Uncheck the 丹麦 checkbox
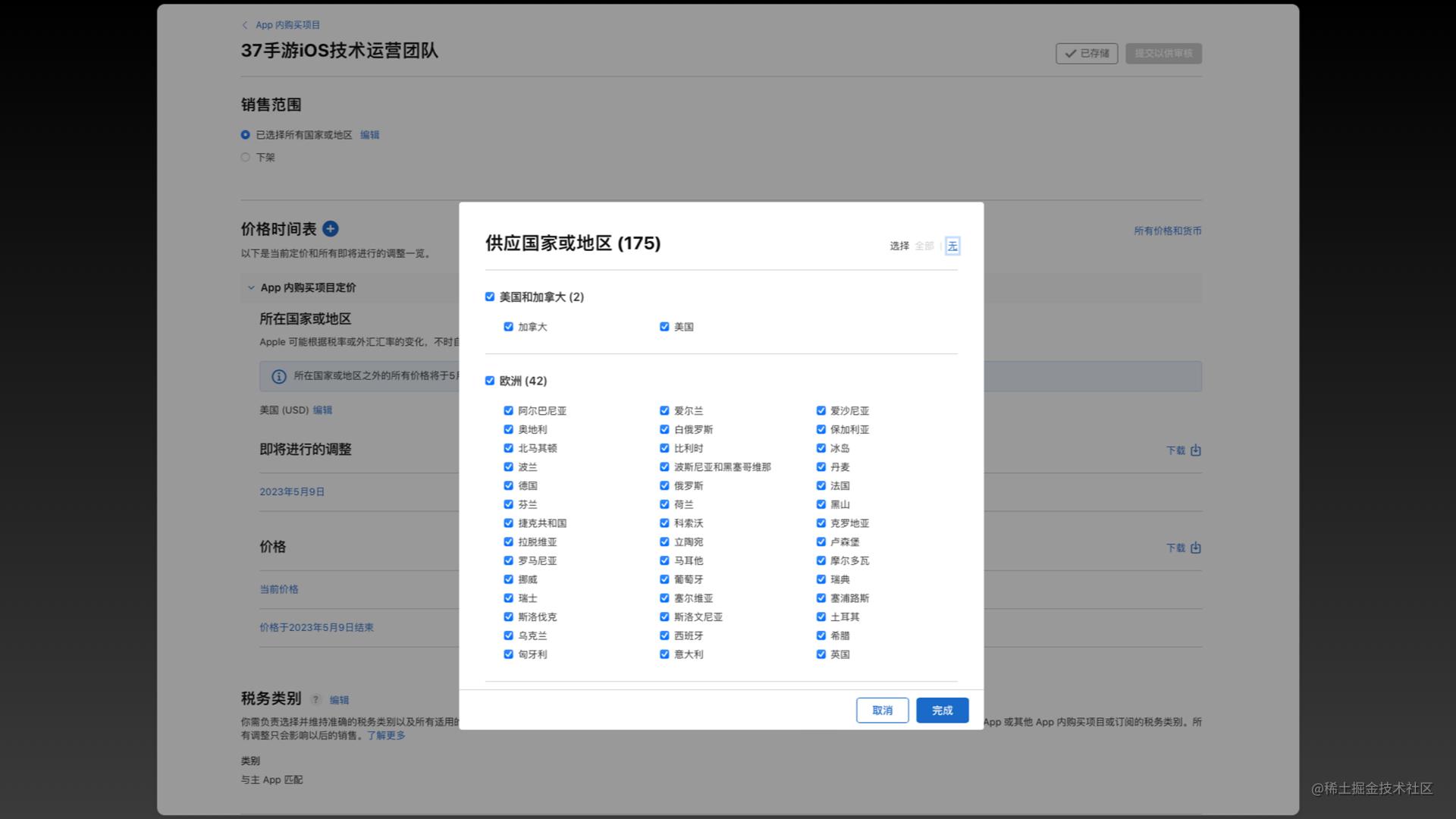 coord(821,466)
